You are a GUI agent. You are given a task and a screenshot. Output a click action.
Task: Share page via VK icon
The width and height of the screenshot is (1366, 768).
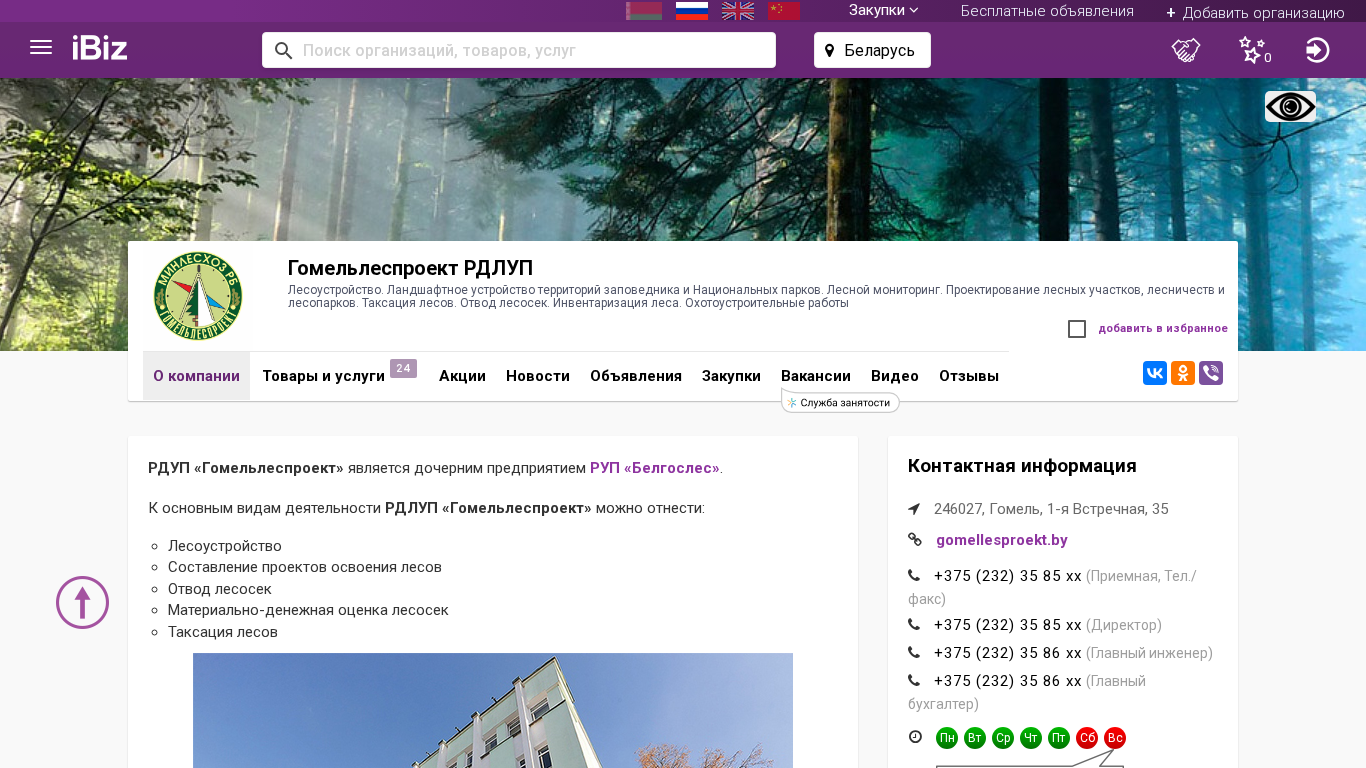(x=1155, y=374)
